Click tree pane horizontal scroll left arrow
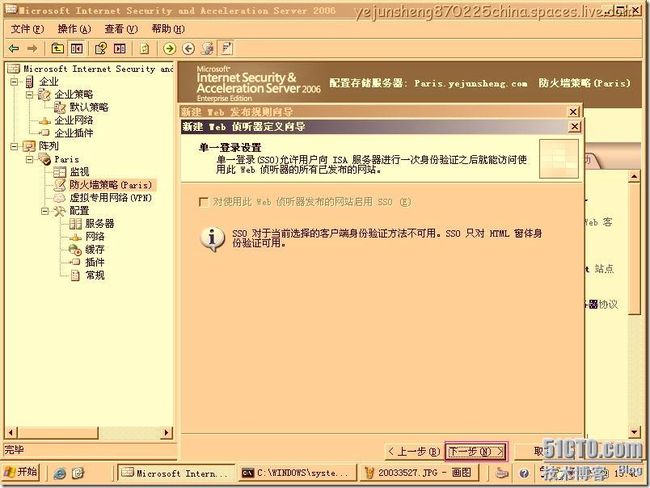This screenshot has height=488, width=650. [11, 432]
